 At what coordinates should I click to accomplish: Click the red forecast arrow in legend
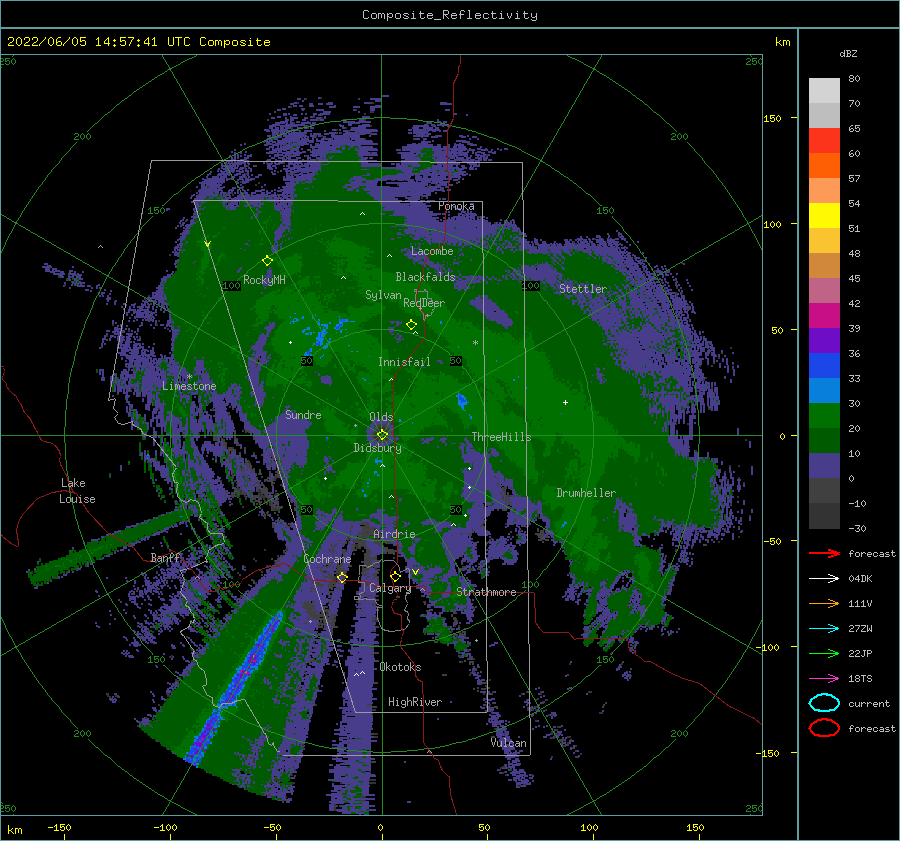(x=824, y=553)
